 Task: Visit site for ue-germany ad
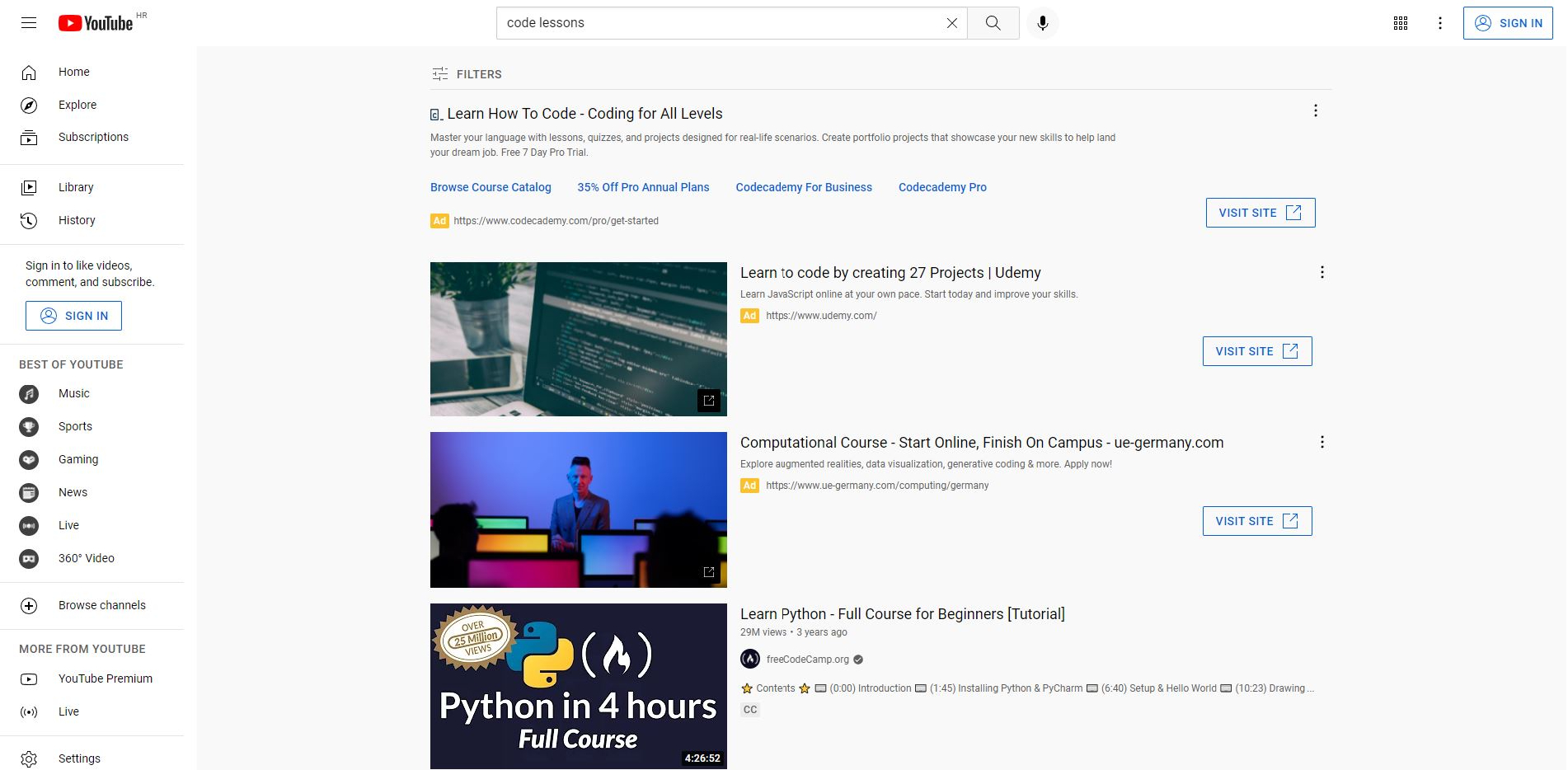coord(1257,521)
